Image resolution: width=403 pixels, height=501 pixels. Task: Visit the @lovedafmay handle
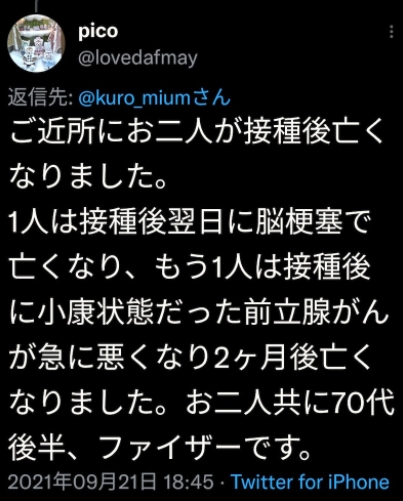click(138, 58)
